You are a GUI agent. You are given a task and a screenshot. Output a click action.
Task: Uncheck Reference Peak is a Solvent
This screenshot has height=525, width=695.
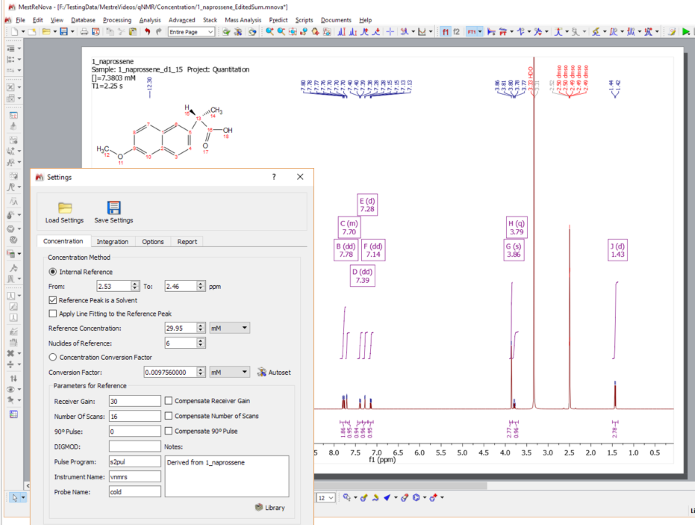point(53,300)
